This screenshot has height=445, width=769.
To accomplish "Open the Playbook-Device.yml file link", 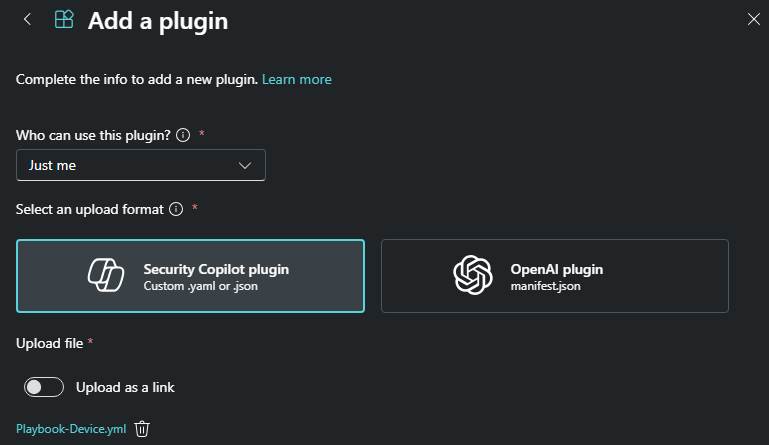I will tap(71, 429).
